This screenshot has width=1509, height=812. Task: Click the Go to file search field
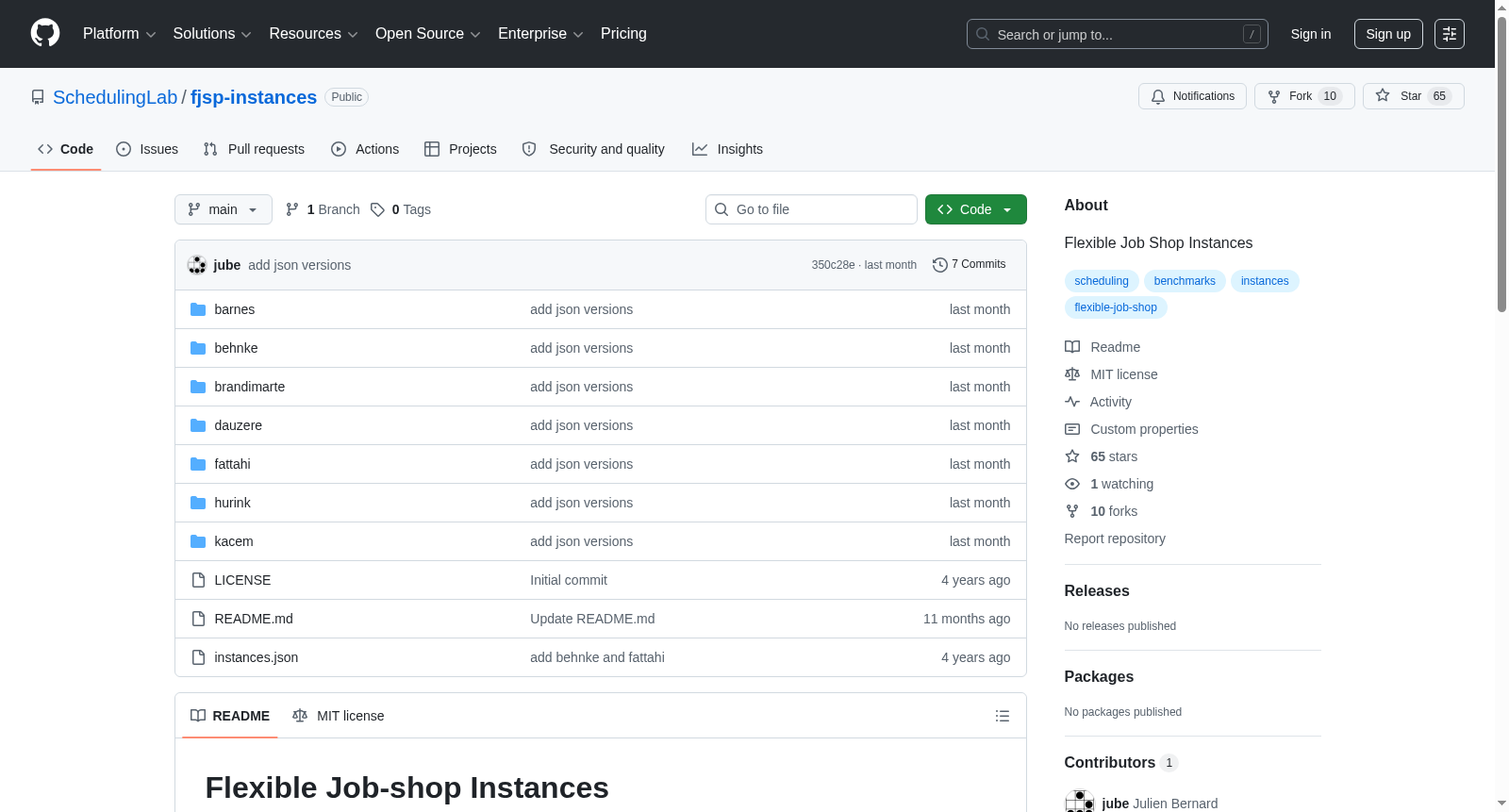(x=811, y=209)
